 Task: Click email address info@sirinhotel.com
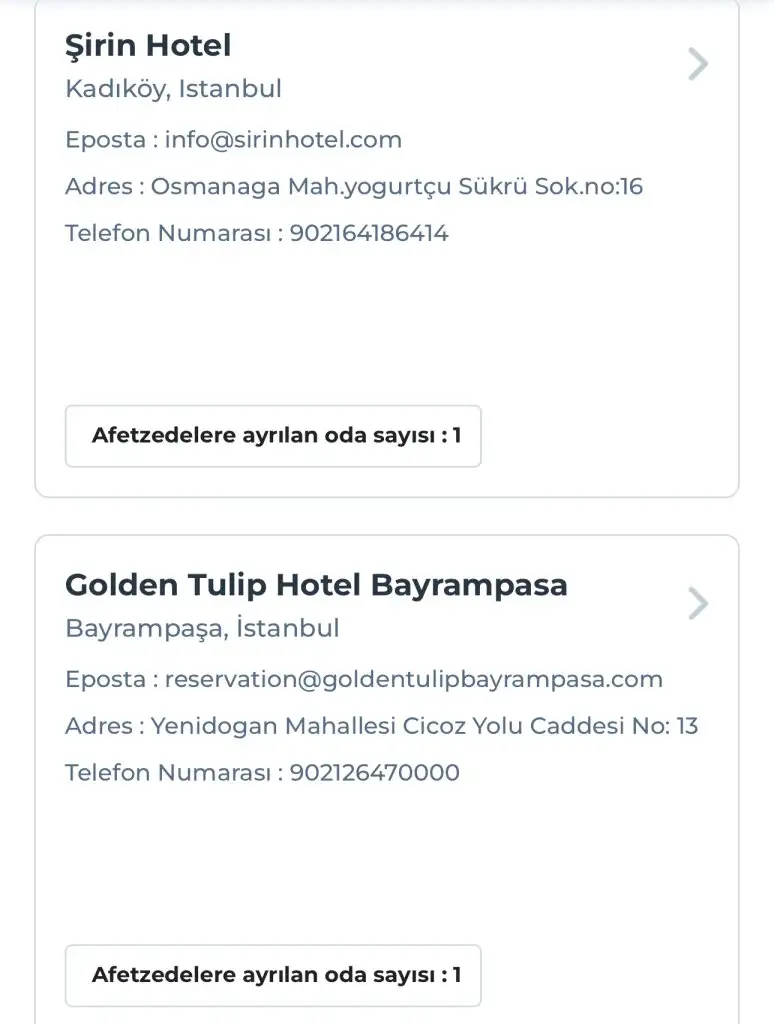[283, 140]
